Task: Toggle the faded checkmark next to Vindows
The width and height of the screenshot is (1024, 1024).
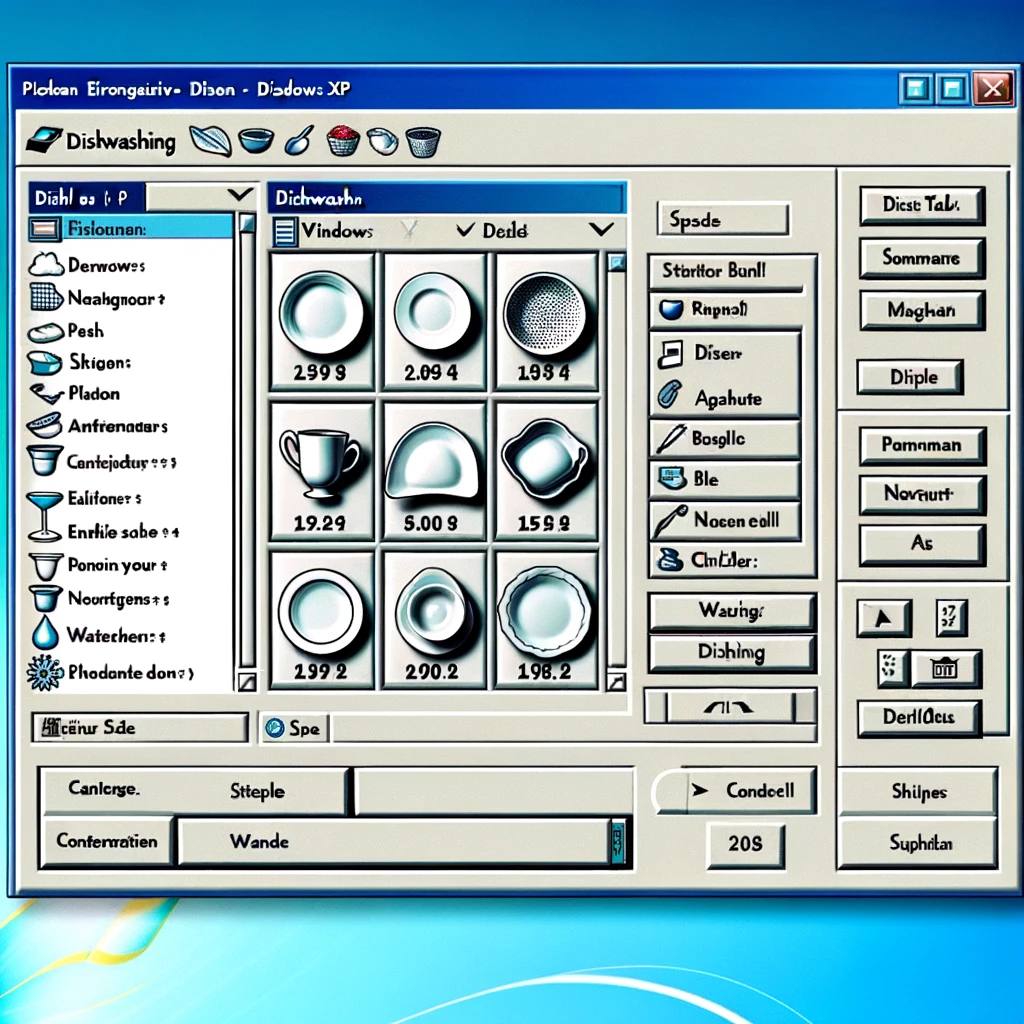Action: [408, 229]
